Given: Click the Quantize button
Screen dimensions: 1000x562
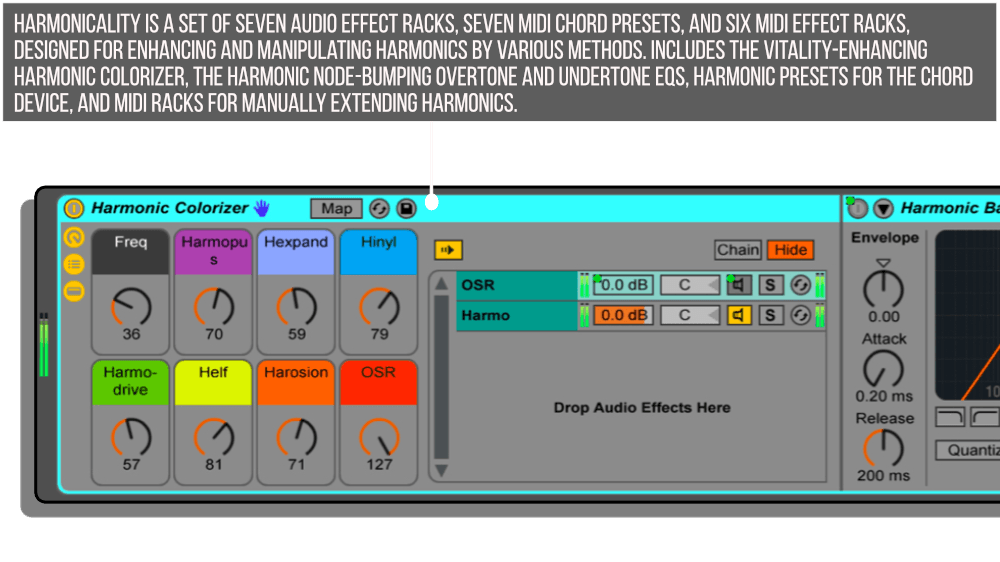Looking at the screenshot, I should (x=967, y=450).
